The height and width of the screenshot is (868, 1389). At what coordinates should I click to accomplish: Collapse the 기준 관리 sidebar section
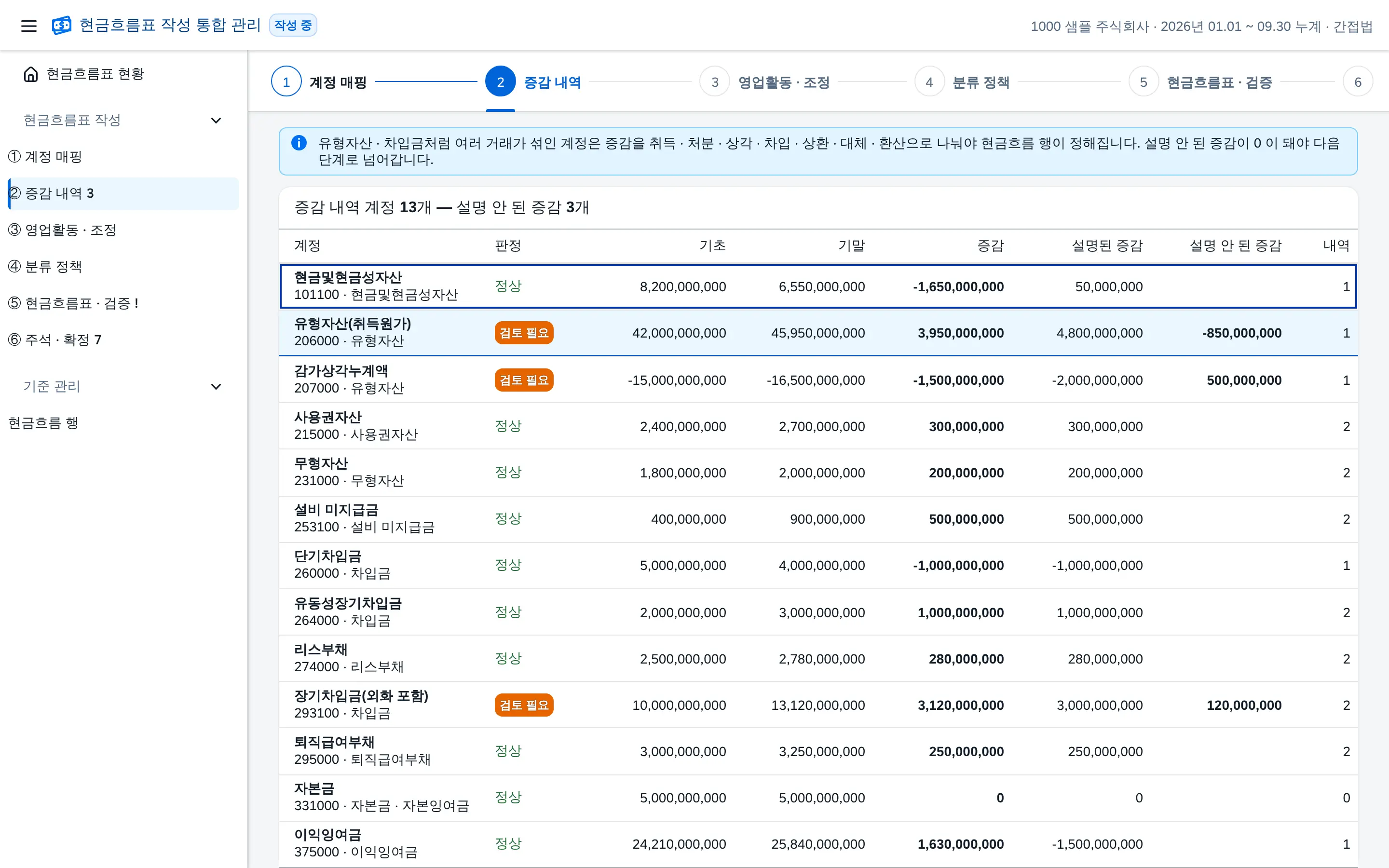216,387
